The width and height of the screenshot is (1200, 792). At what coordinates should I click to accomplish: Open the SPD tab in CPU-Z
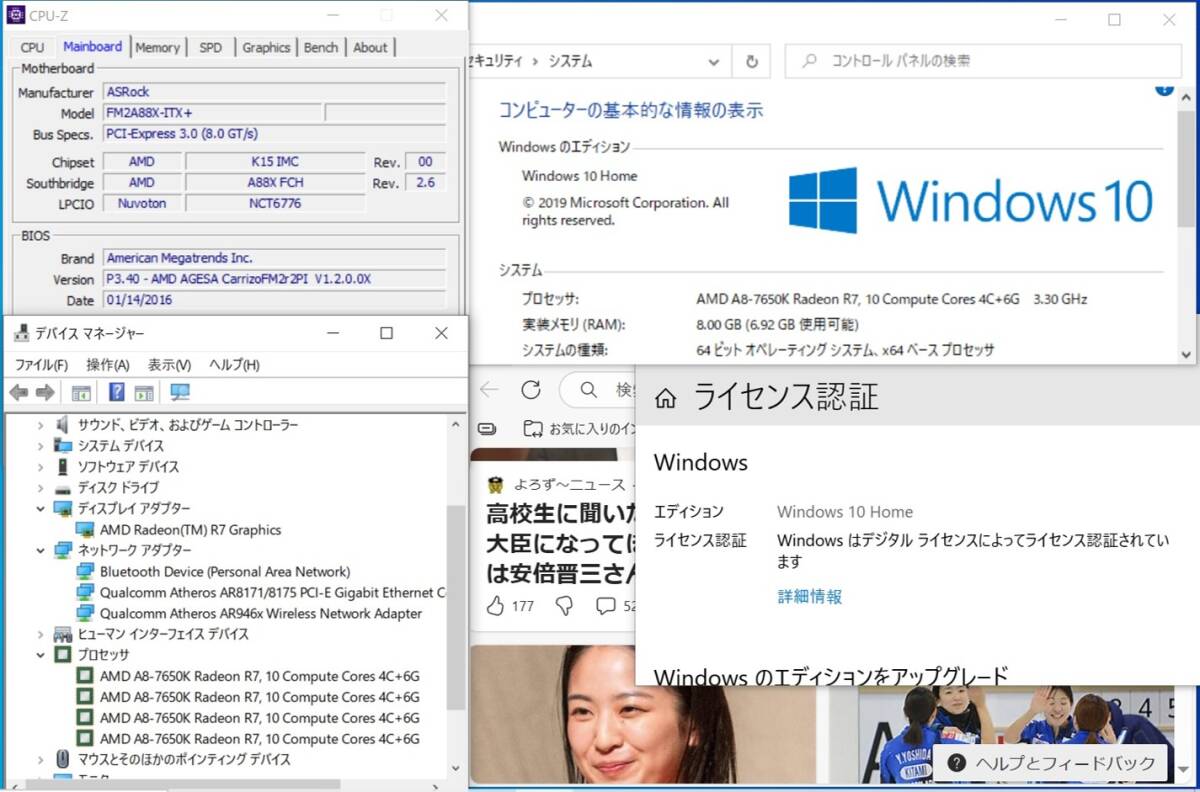click(211, 47)
